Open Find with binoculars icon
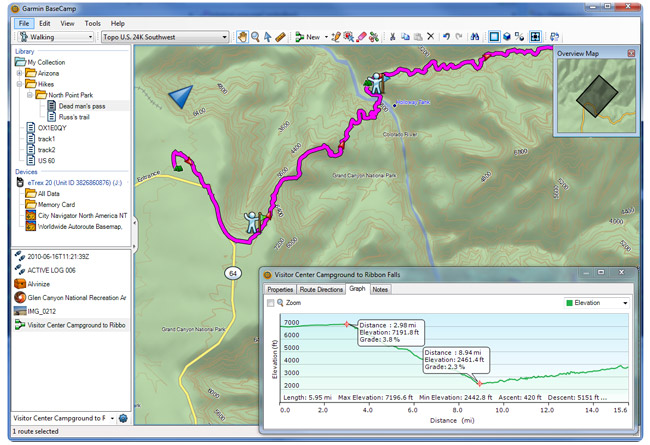 tap(475, 37)
